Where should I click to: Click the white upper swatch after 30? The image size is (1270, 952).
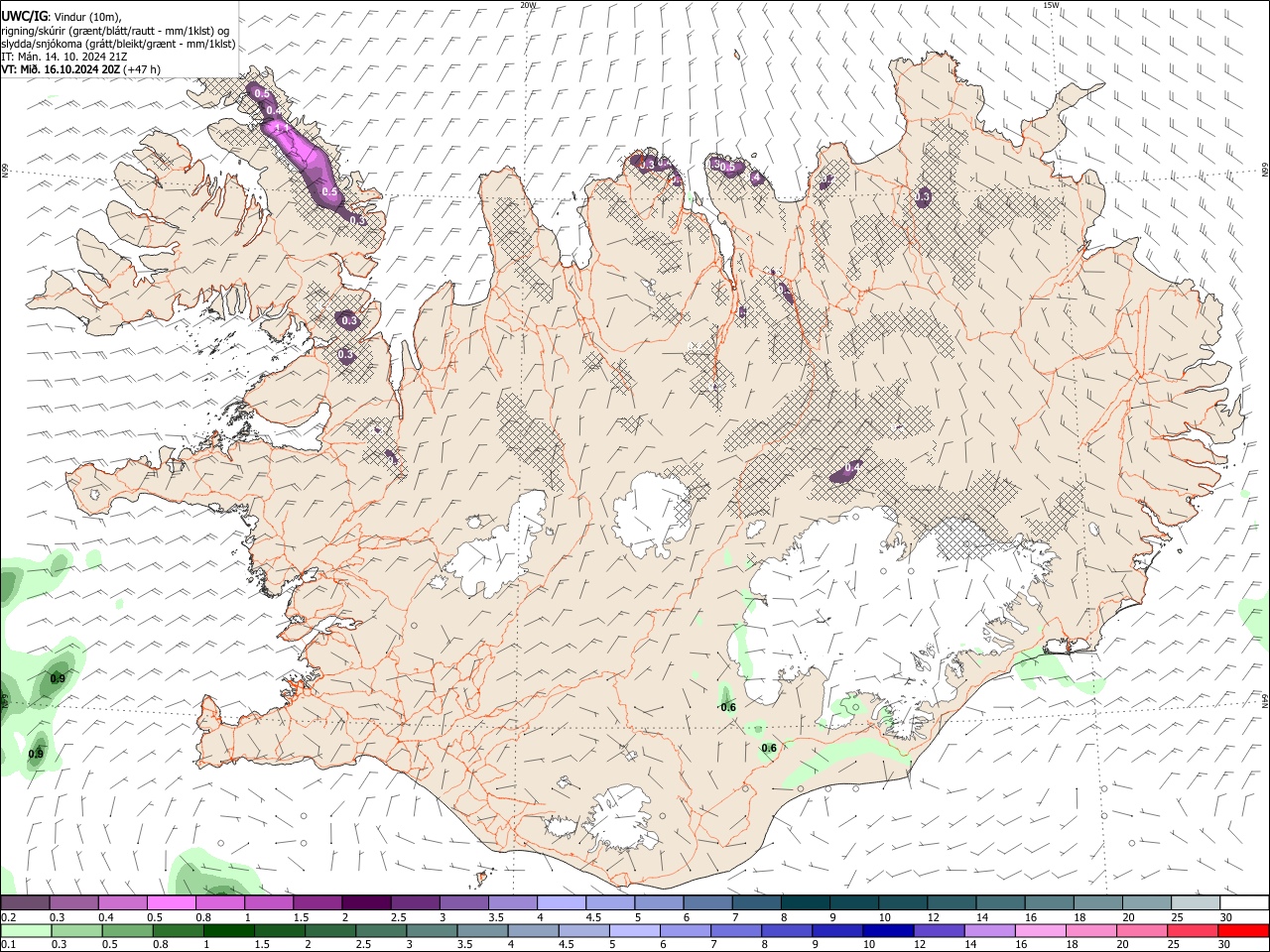pos(1244,903)
